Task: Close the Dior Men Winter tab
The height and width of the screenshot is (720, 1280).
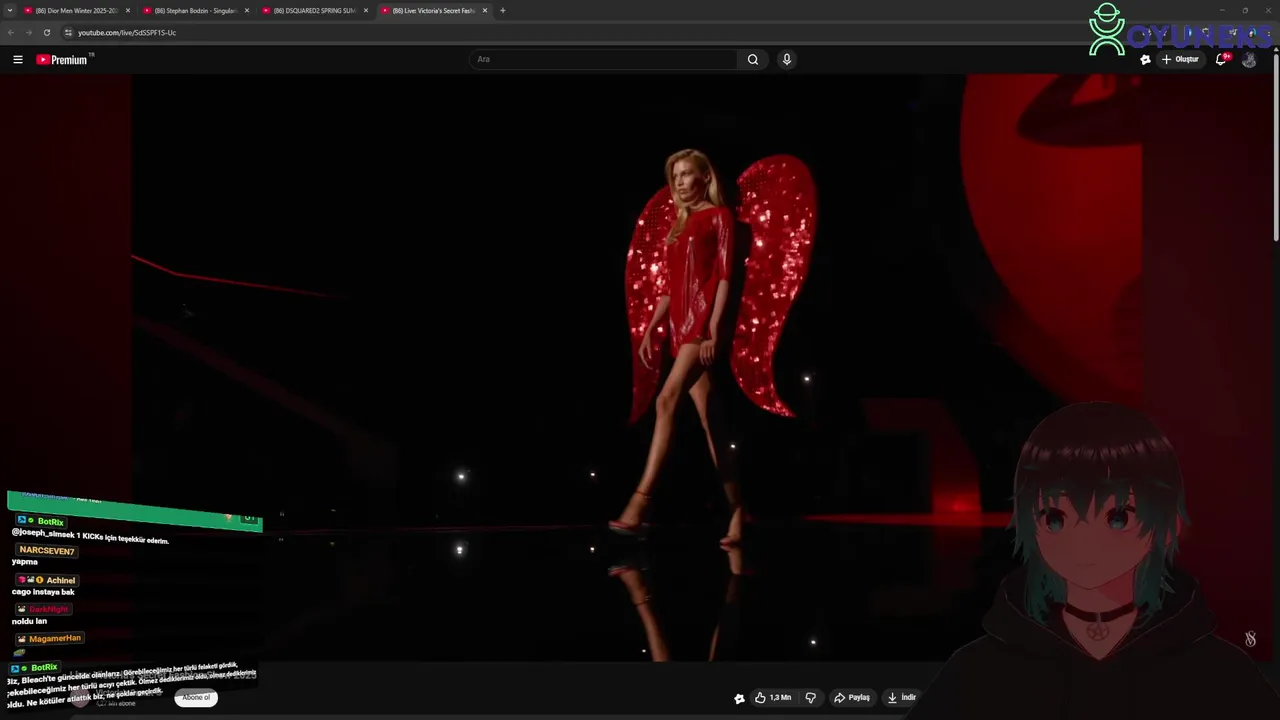Action: point(128,11)
